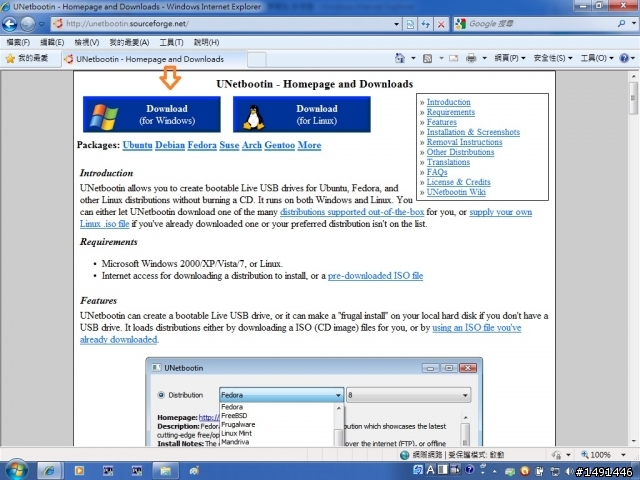Open the 編輯(E) menu
The image size is (640, 480).
click(52, 42)
